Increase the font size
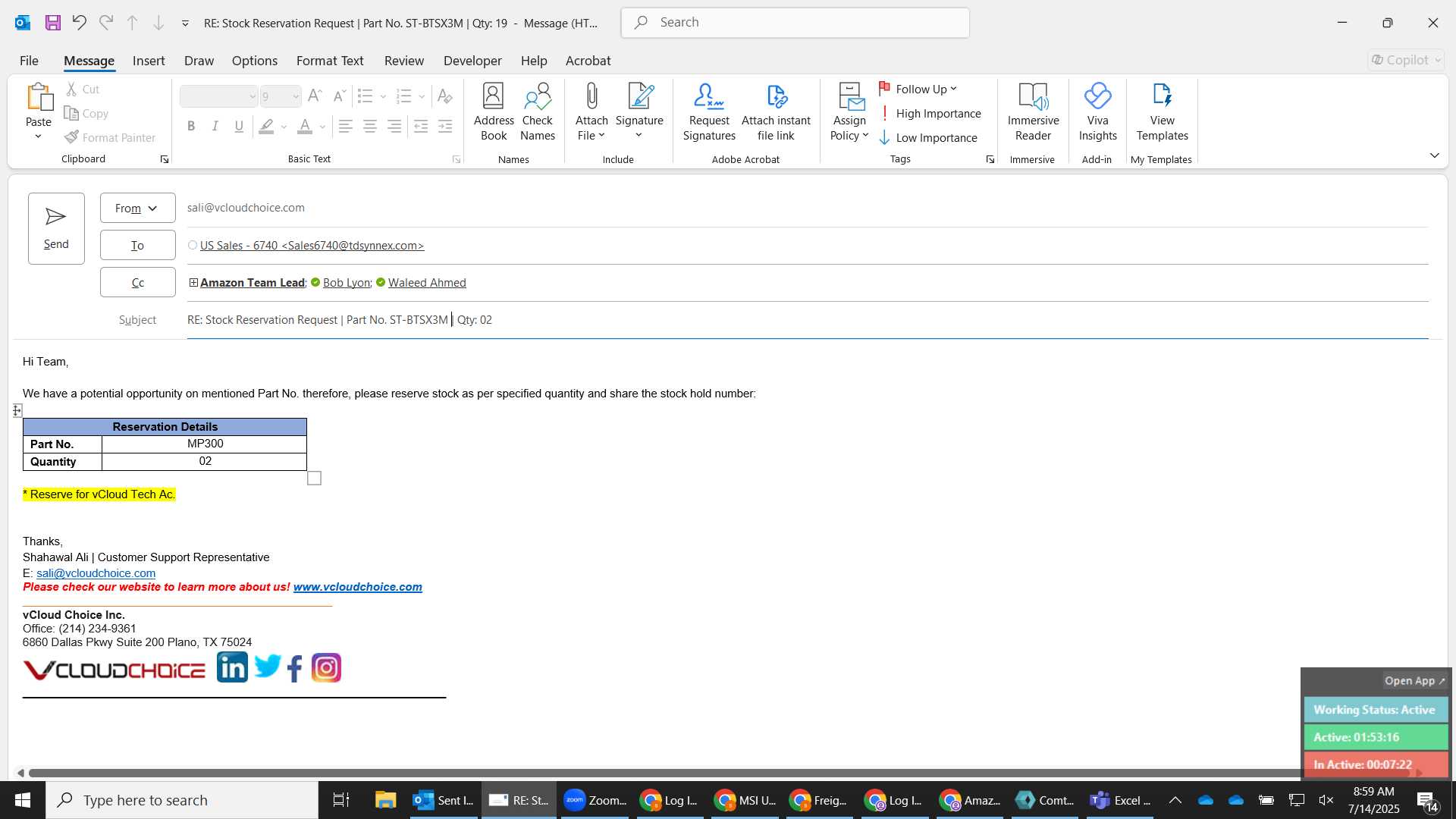The width and height of the screenshot is (1456, 819). [315, 96]
